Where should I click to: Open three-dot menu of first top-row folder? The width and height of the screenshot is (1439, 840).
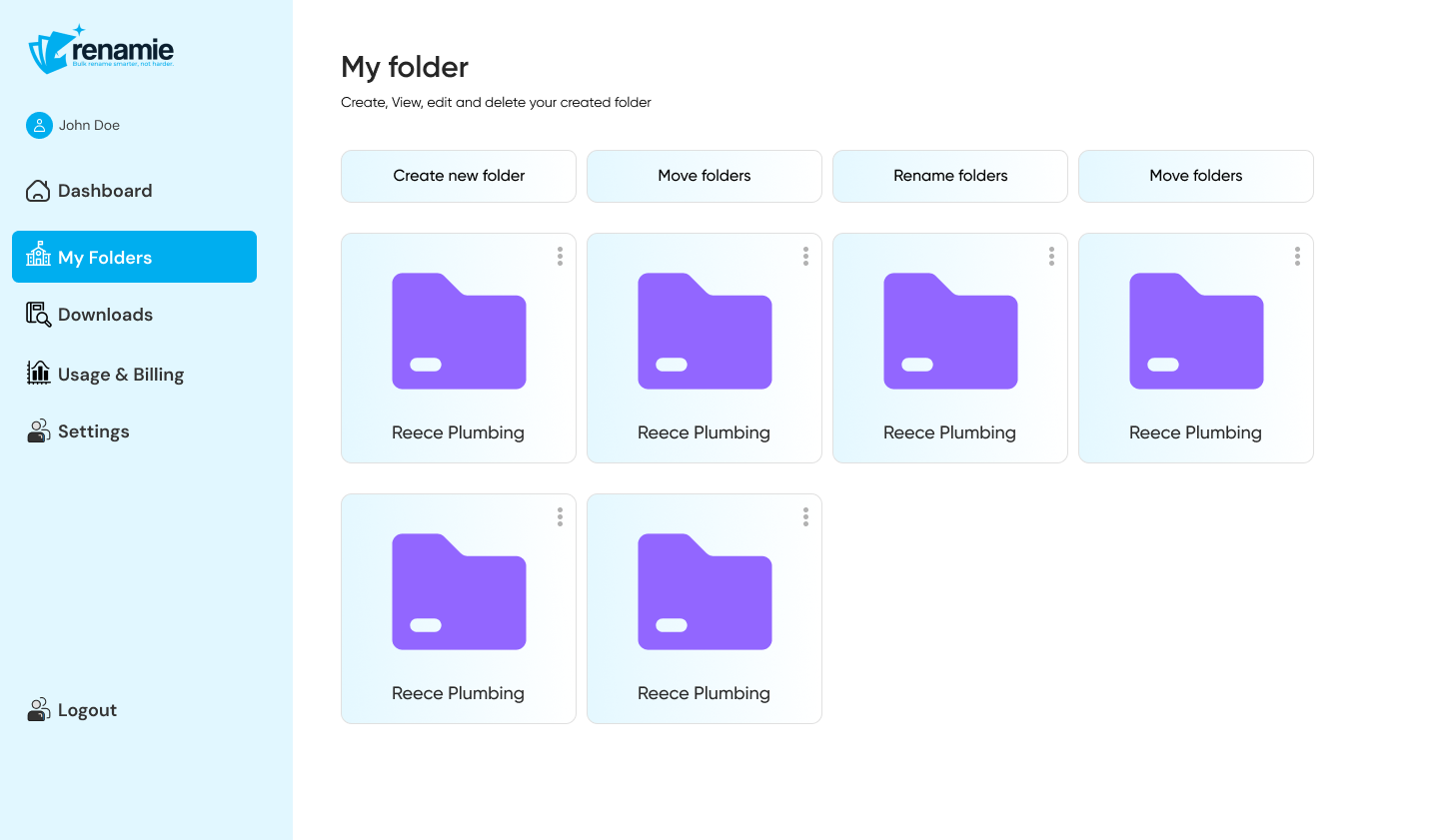[560, 257]
